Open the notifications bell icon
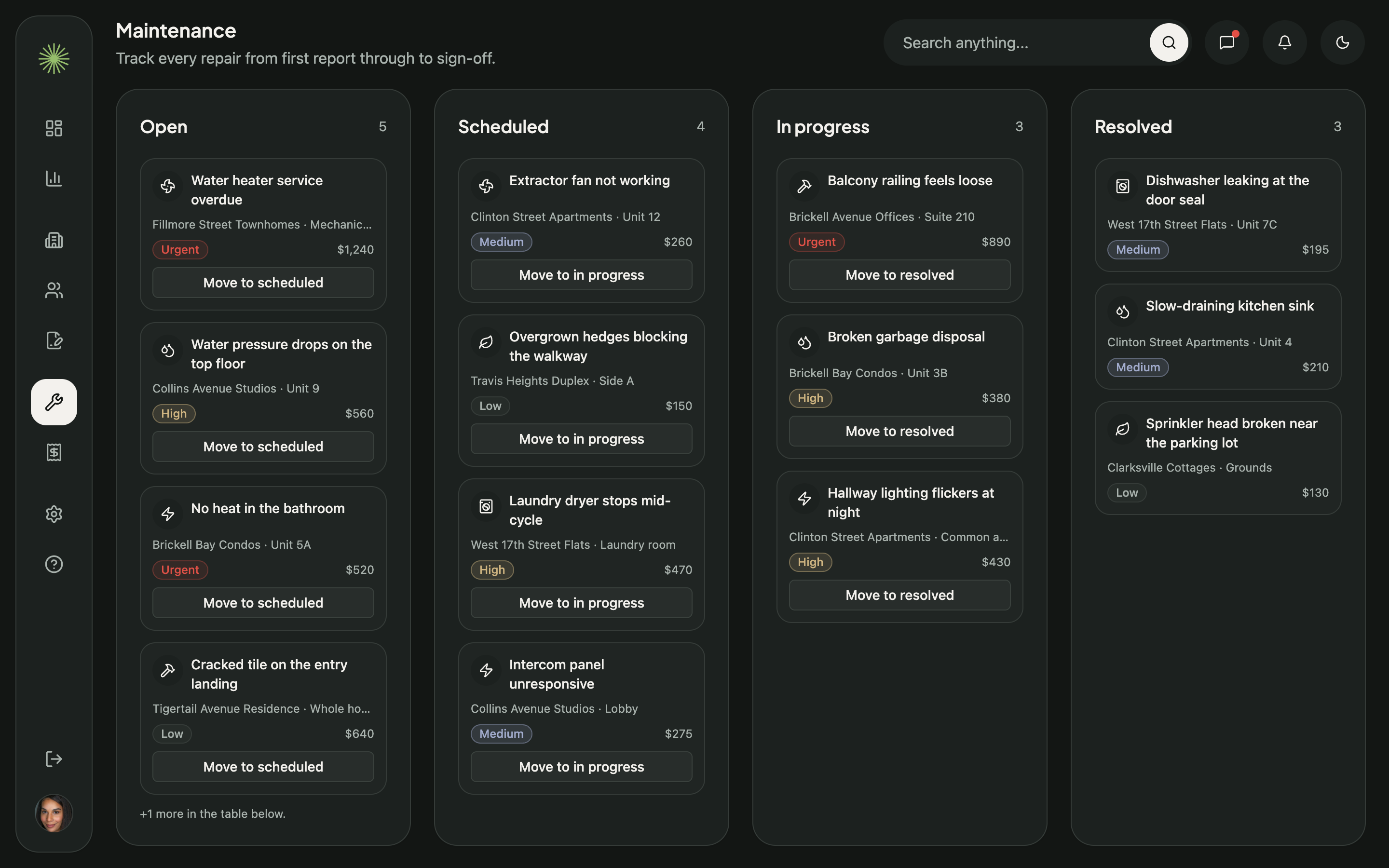Screen dimensions: 1389x868 pos(1284,42)
